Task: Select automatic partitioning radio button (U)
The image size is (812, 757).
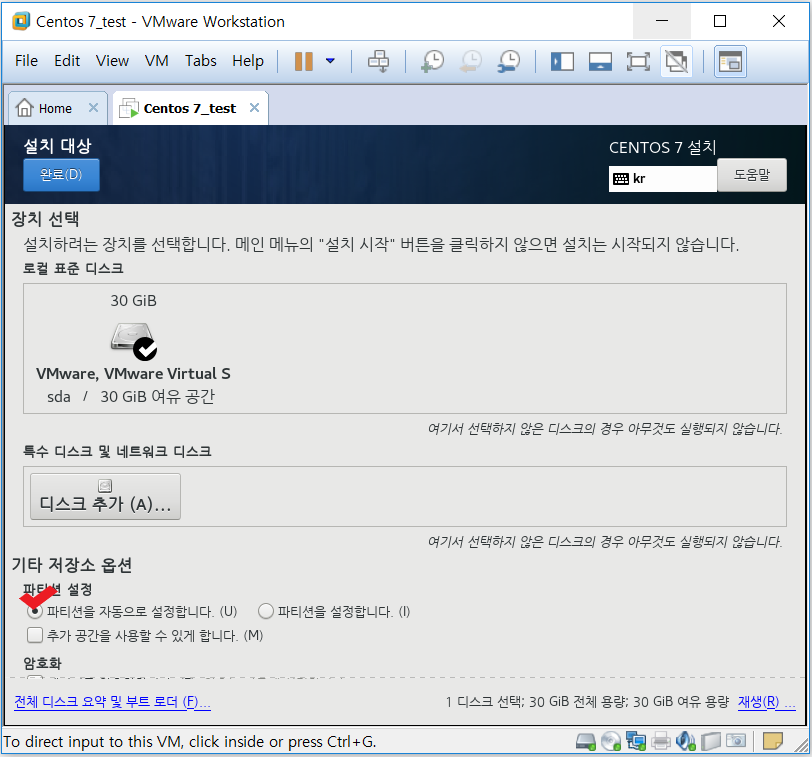Action: click(x=35, y=612)
